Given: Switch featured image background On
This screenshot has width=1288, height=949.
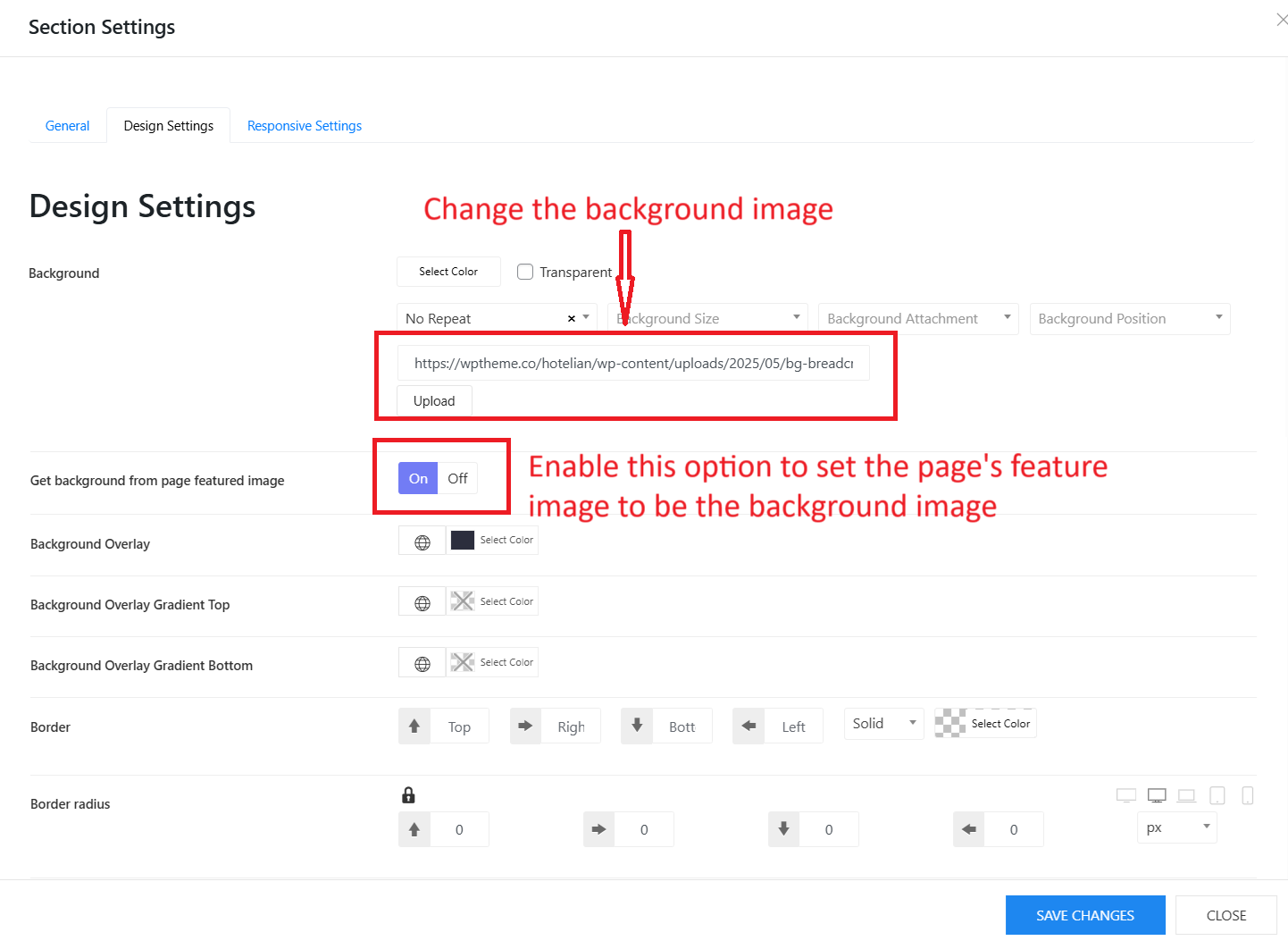Looking at the screenshot, I should pos(418,478).
